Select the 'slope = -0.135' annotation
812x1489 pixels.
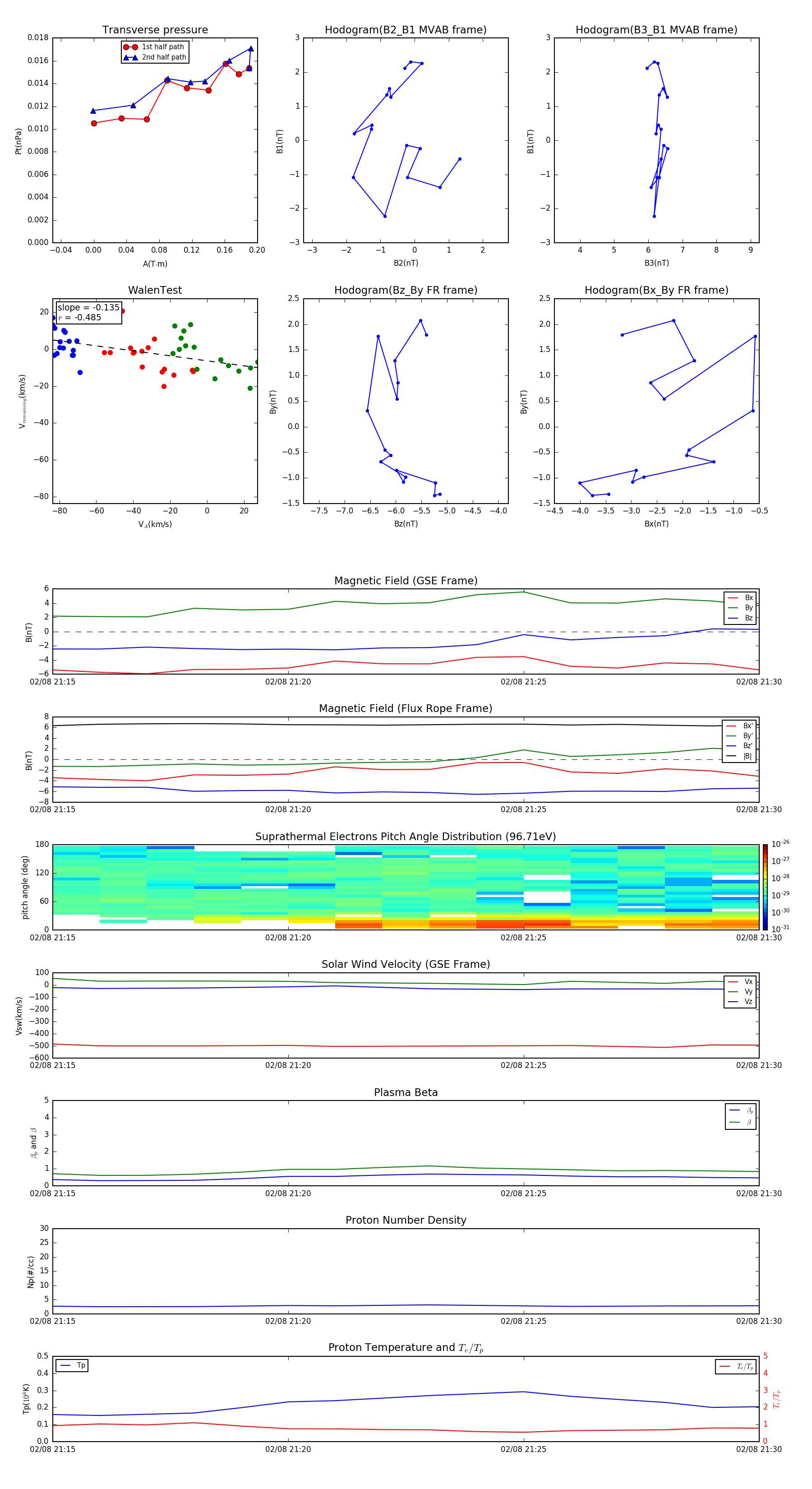point(88,308)
